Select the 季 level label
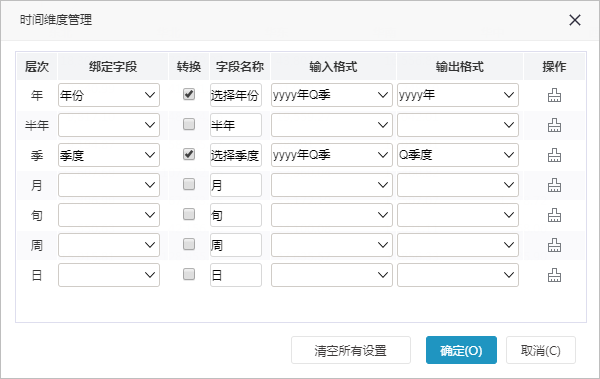Image resolution: width=600 pixels, height=379 pixels. (37, 155)
